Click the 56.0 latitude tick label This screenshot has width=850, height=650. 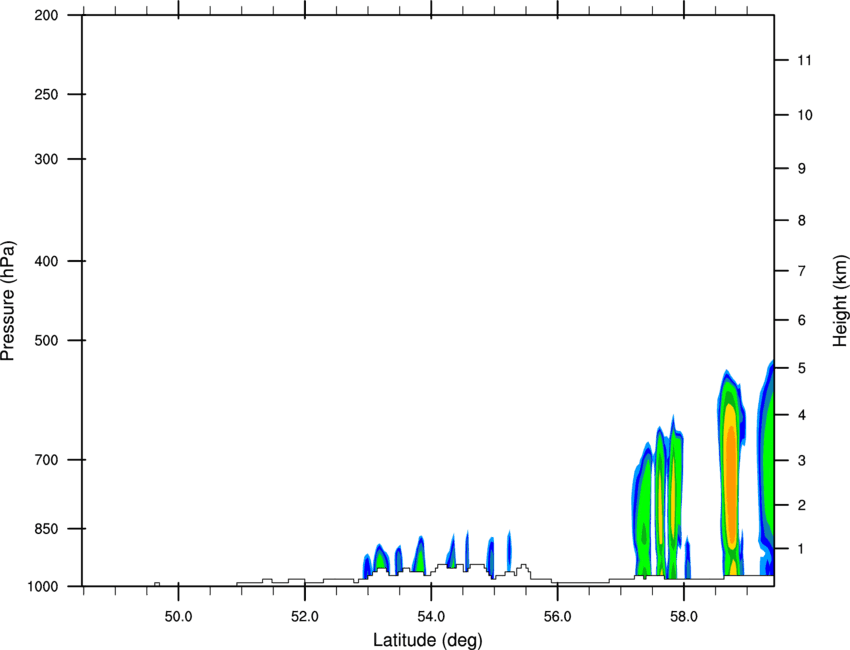[558, 617]
